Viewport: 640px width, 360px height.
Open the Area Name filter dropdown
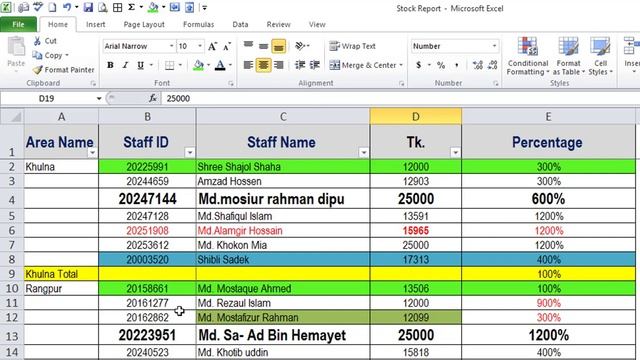pyautogui.click(x=93, y=153)
